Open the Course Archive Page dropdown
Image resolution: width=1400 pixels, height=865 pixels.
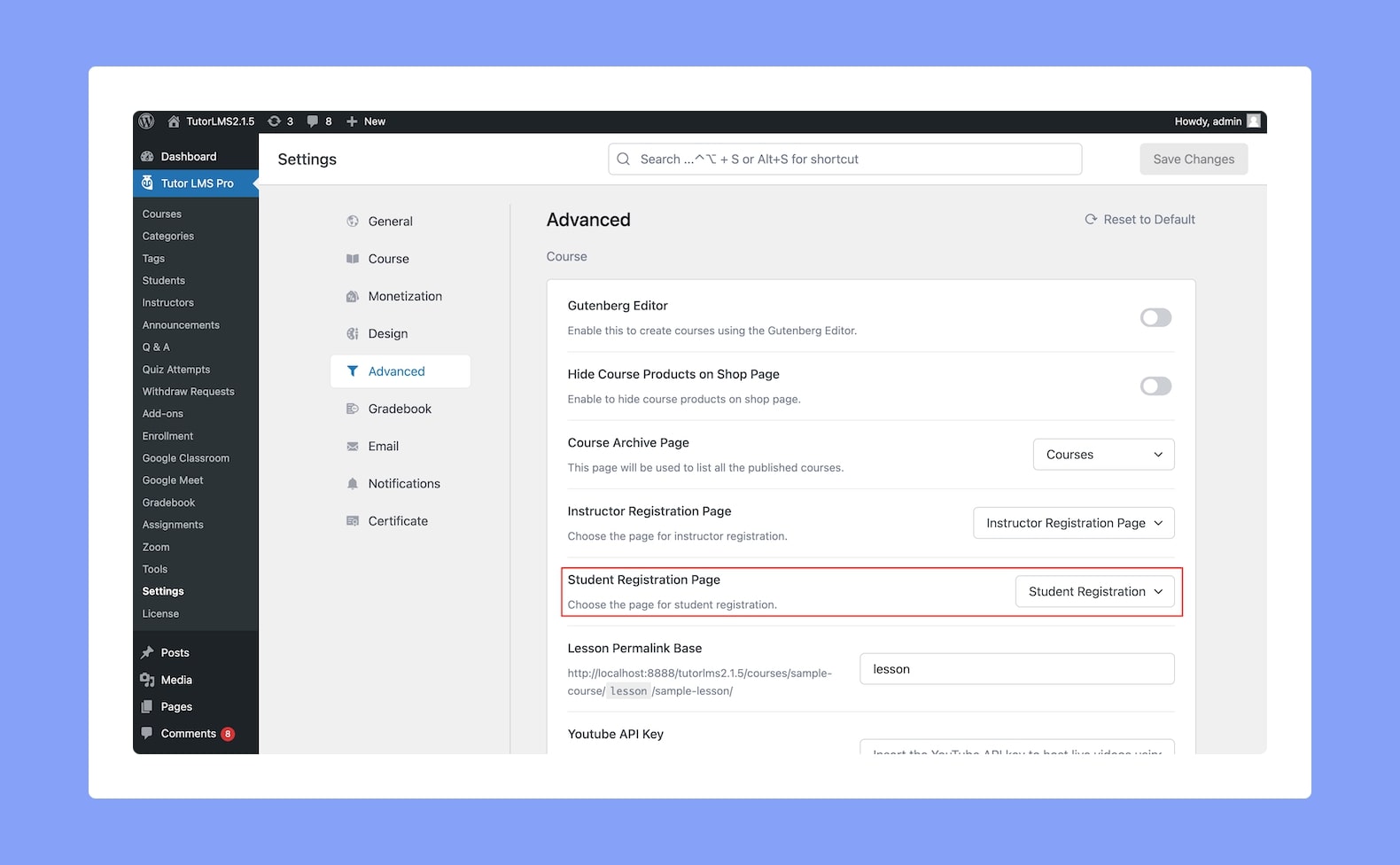[x=1104, y=455]
